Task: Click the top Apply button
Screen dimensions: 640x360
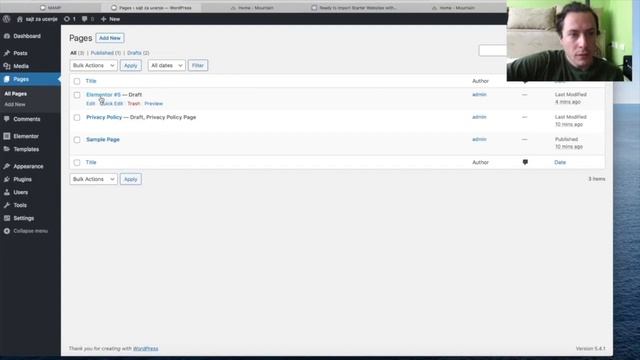Action: click(131, 65)
